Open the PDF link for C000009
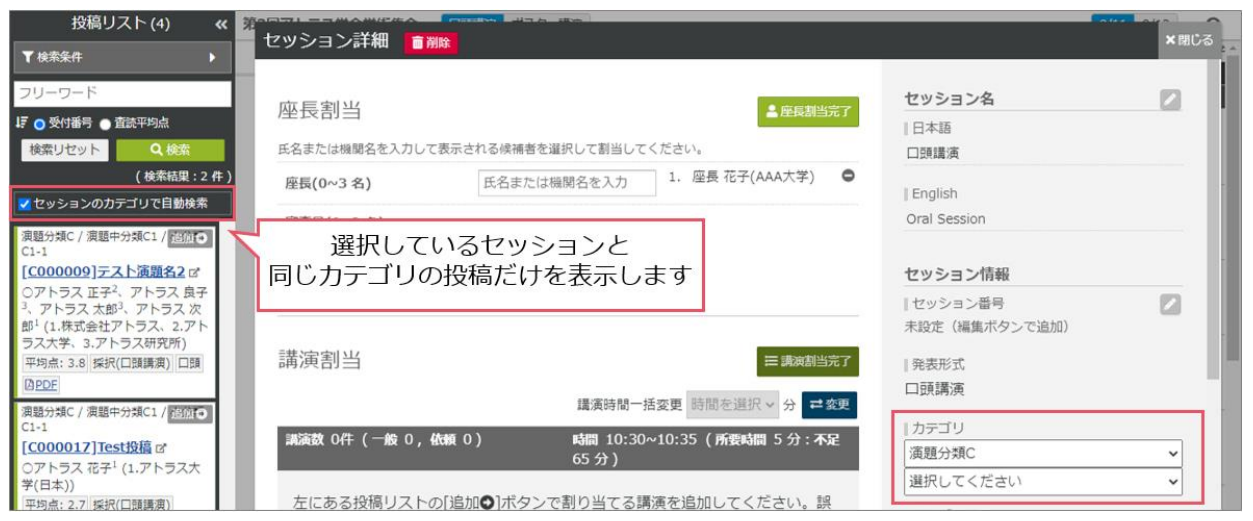 point(40,383)
